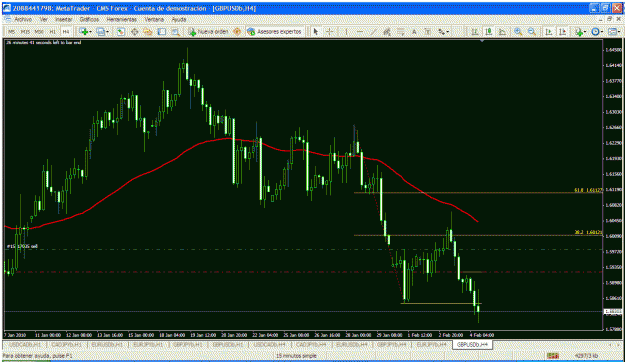Select the arrow cursor tool
The width and height of the screenshot is (625, 362).
(x=316, y=31)
